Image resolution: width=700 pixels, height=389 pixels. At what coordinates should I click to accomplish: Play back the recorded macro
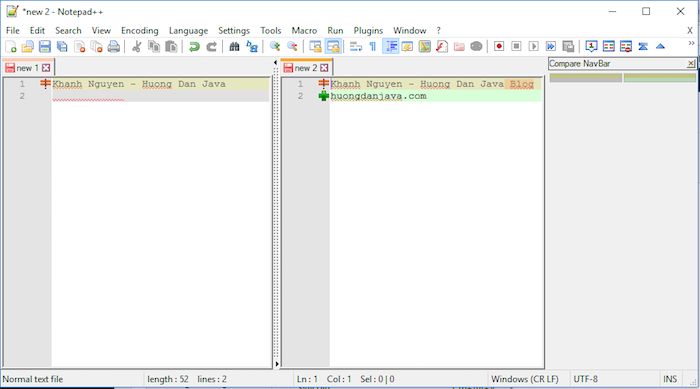click(x=533, y=46)
